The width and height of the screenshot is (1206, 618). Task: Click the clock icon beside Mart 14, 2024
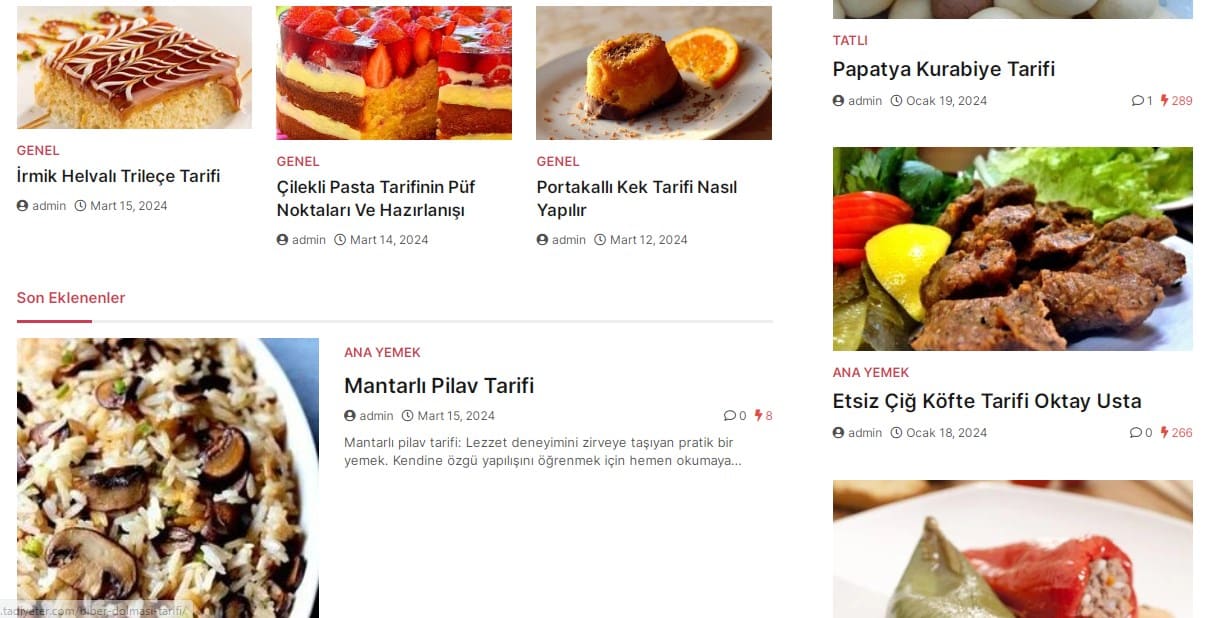coord(340,240)
